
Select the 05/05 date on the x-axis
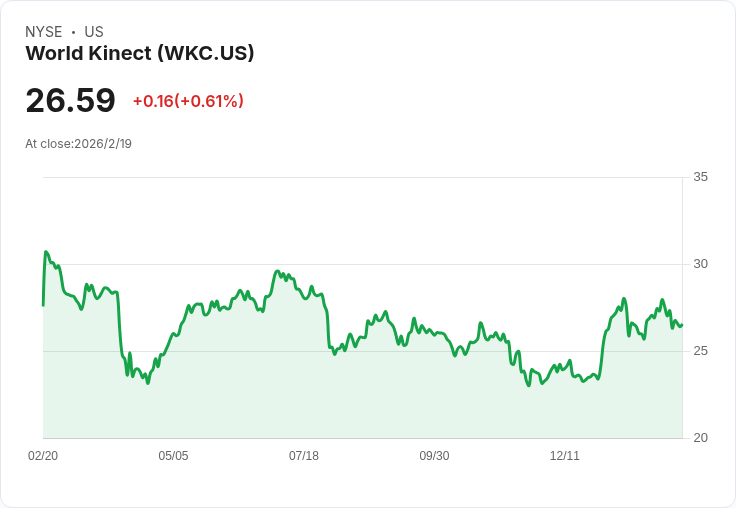click(173, 456)
